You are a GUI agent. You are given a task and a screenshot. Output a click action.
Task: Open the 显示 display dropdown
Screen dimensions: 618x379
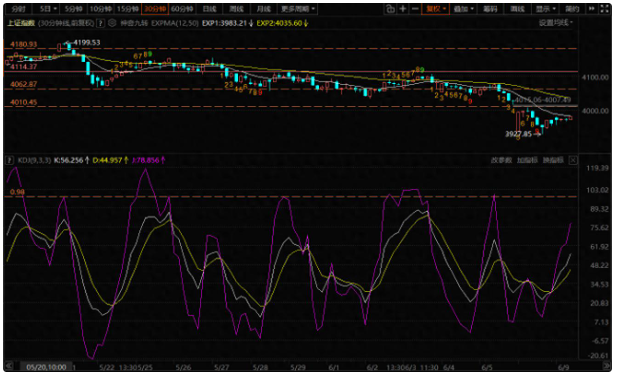pyautogui.click(x=545, y=9)
